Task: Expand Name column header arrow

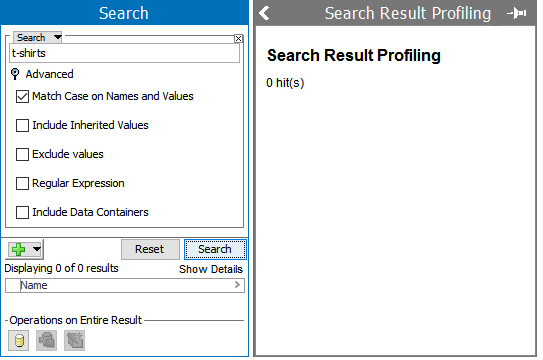Action: click(237, 285)
